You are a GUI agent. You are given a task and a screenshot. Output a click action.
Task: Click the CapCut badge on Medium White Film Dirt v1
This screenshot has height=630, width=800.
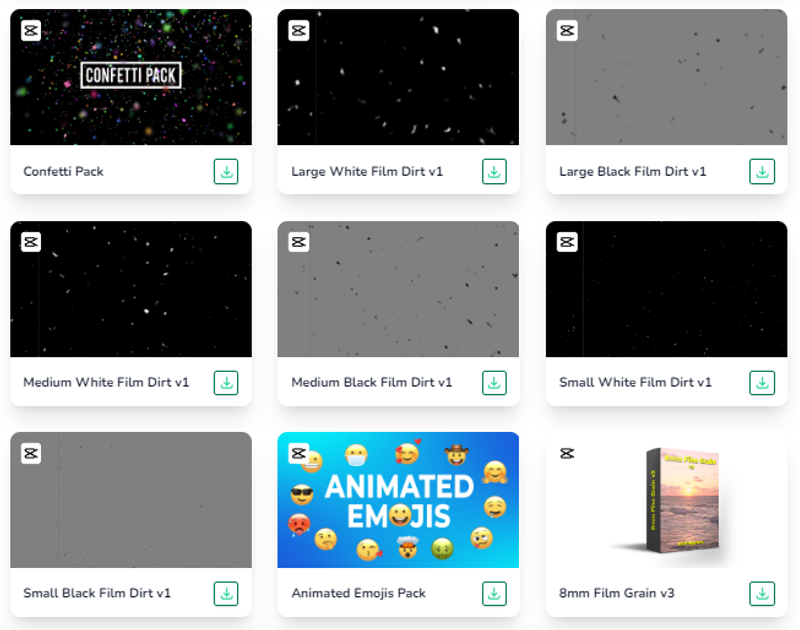29,240
